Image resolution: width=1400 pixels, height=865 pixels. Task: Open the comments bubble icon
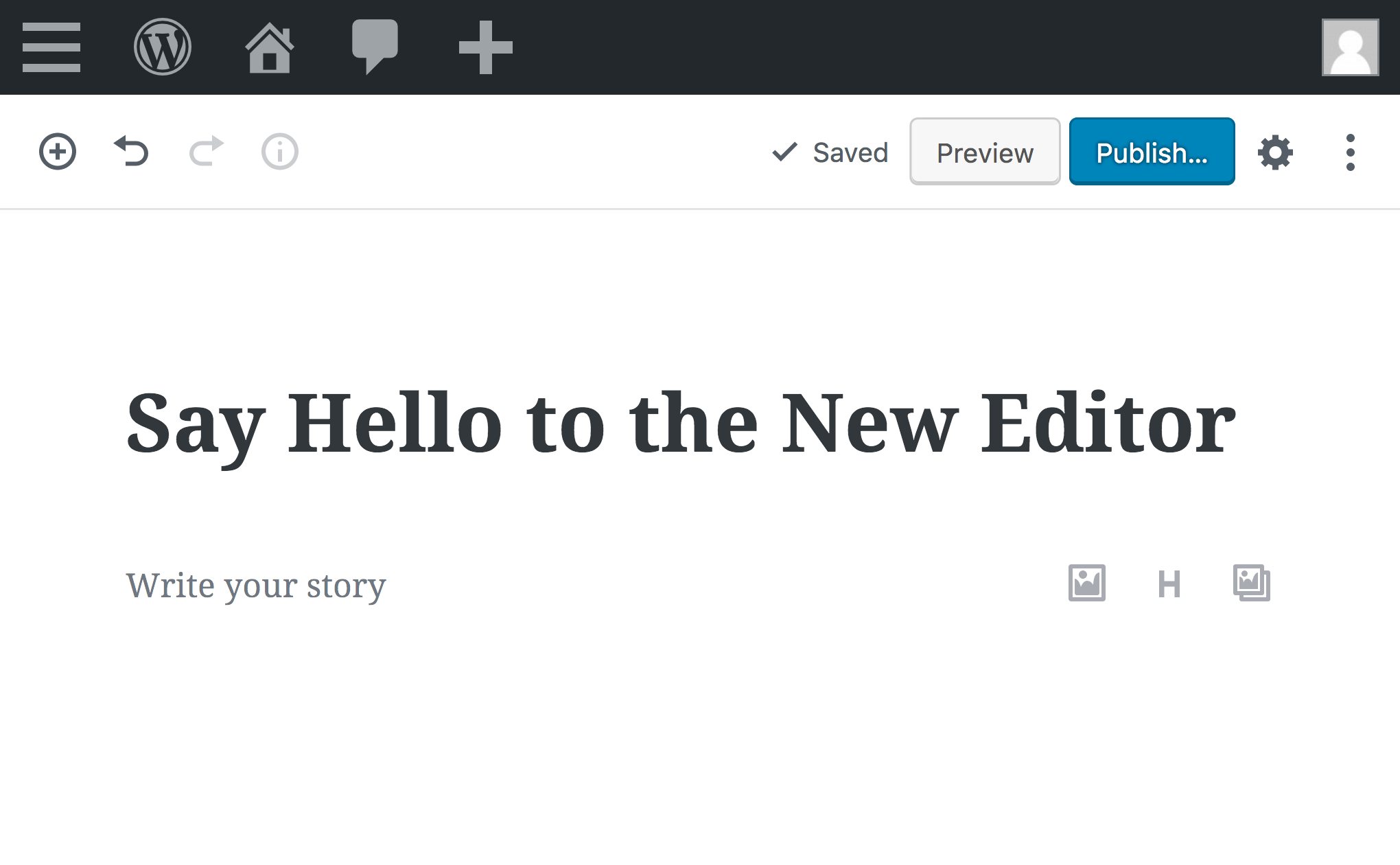(x=375, y=46)
